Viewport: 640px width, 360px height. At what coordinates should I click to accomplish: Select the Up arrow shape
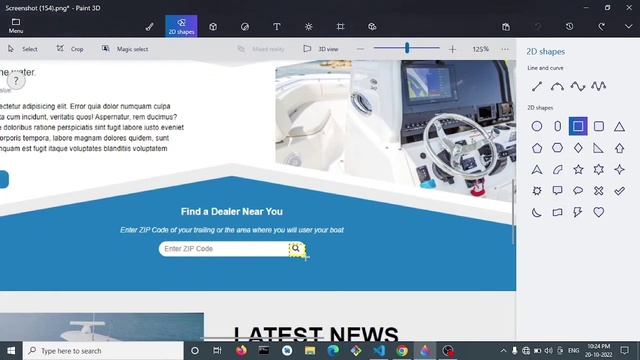coord(620,148)
